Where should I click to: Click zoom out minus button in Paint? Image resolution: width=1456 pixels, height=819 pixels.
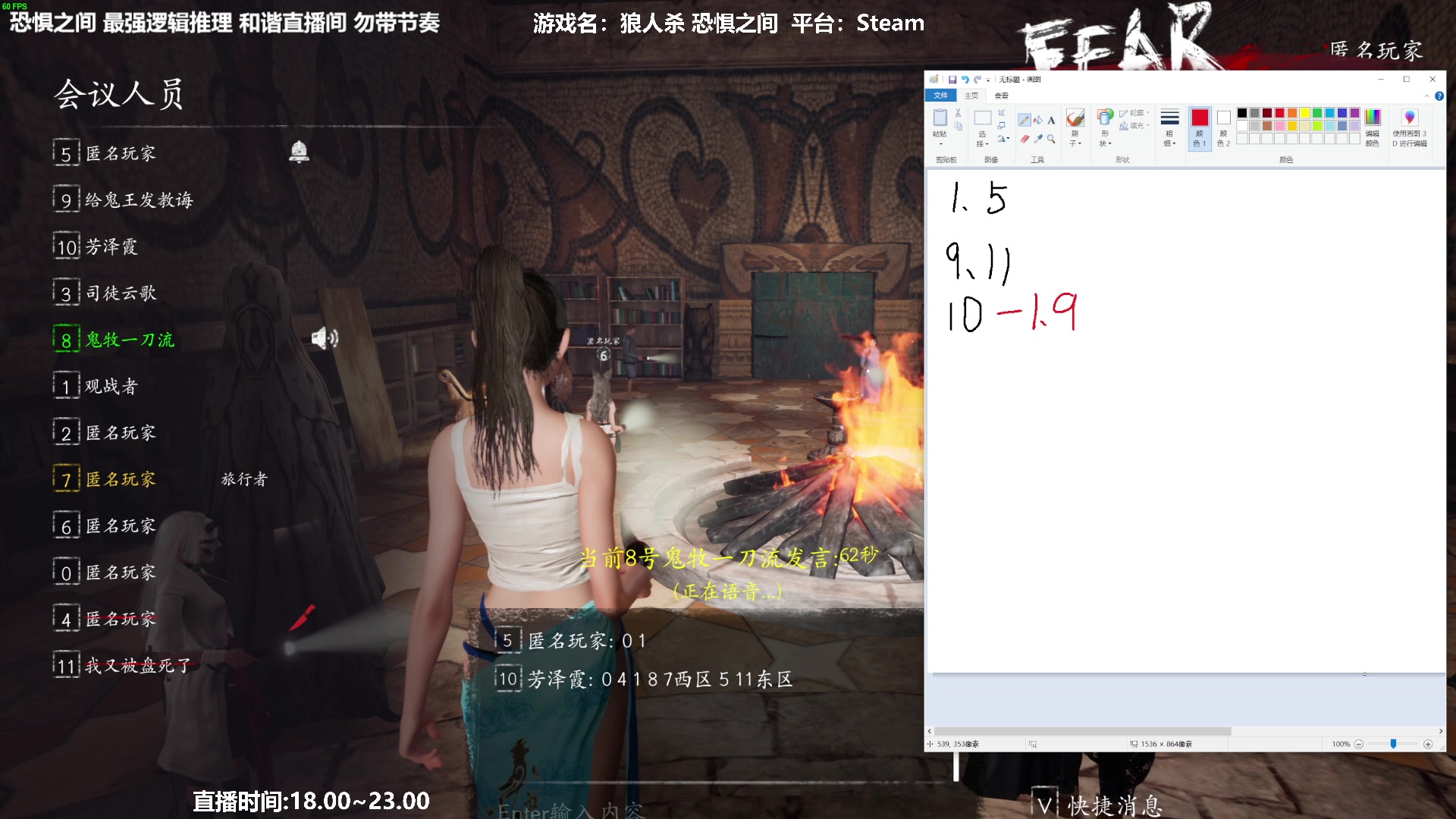click(1358, 745)
